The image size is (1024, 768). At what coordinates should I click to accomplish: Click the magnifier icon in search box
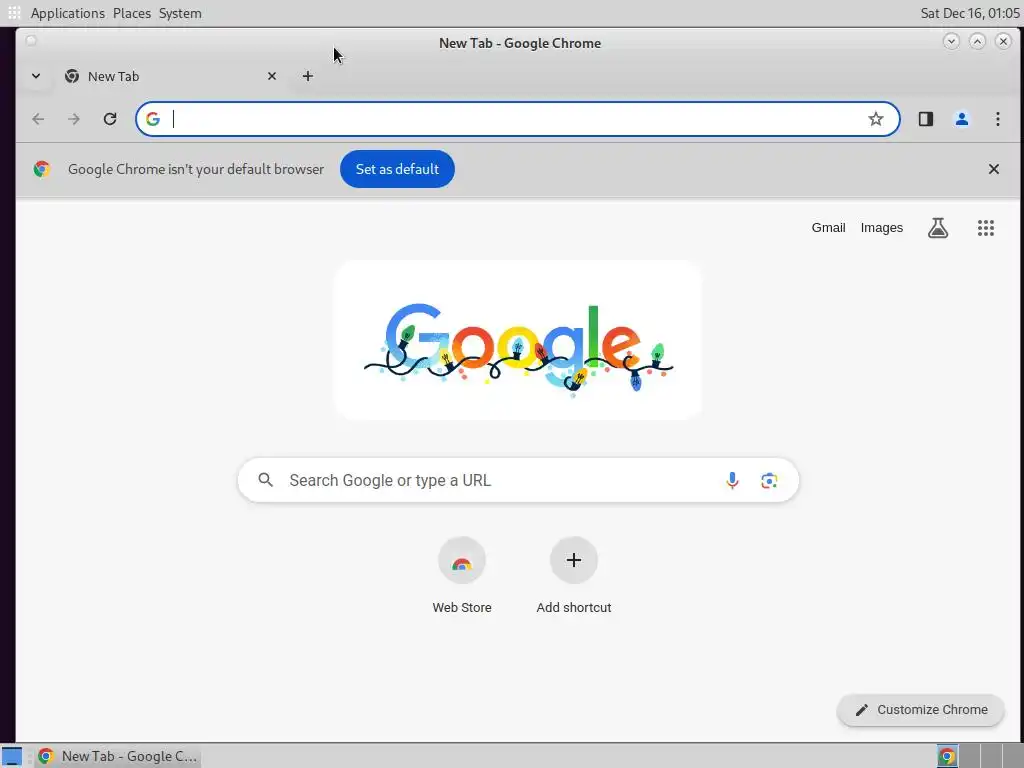point(265,480)
